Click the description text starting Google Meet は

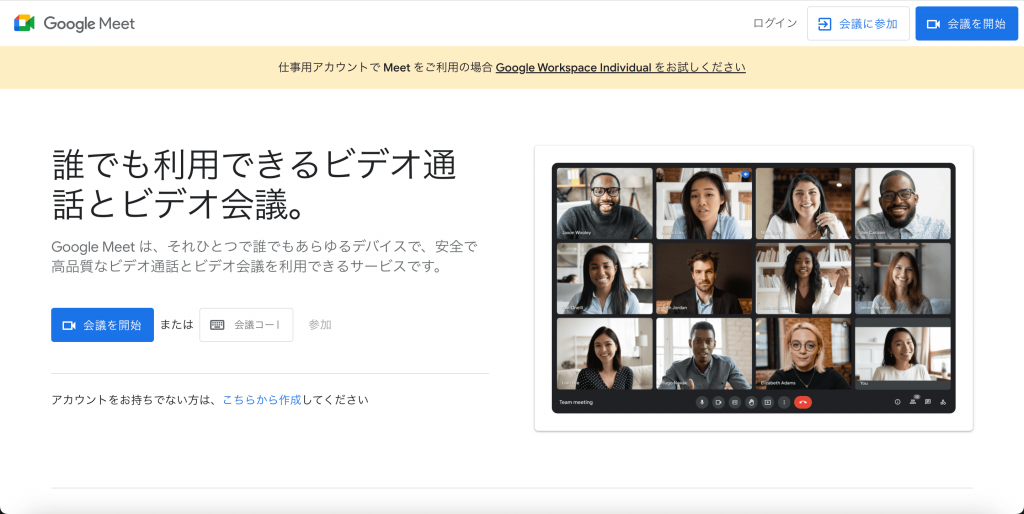(x=264, y=257)
